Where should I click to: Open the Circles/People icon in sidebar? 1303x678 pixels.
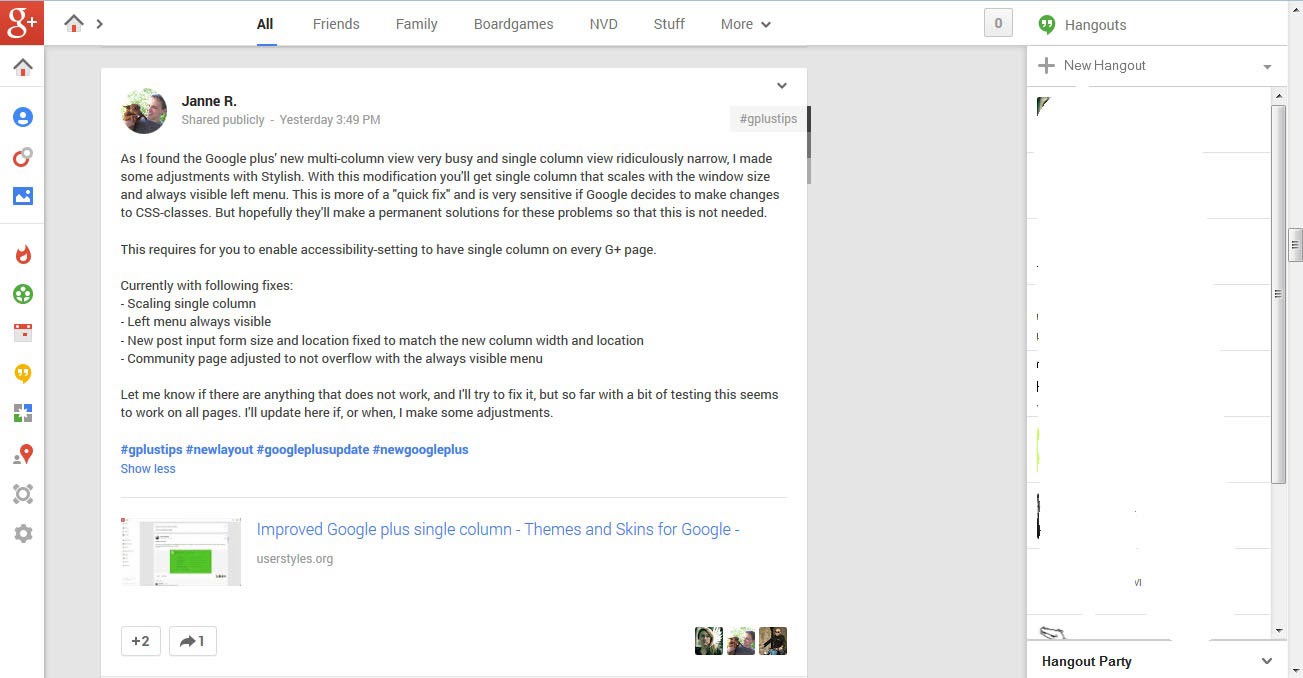(23, 157)
